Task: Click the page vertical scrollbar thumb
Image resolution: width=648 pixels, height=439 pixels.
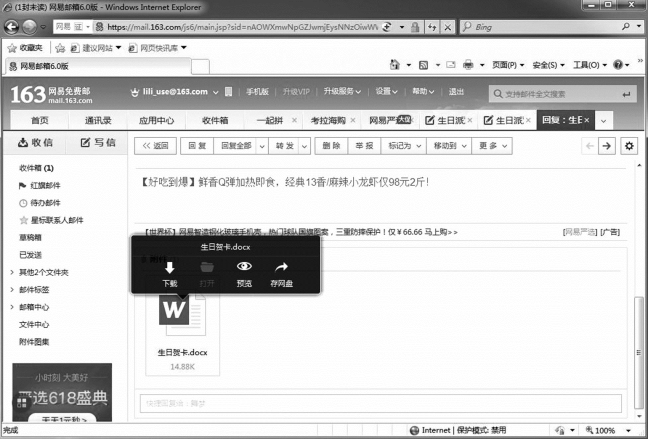Action: point(639,353)
